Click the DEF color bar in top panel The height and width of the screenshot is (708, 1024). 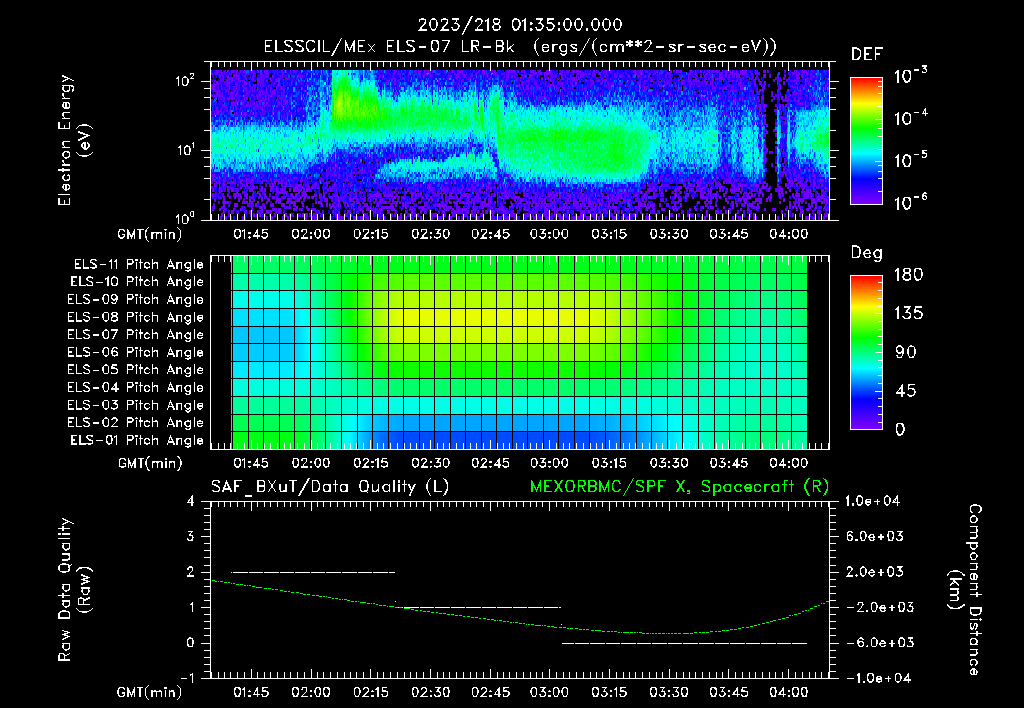click(866, 141)
